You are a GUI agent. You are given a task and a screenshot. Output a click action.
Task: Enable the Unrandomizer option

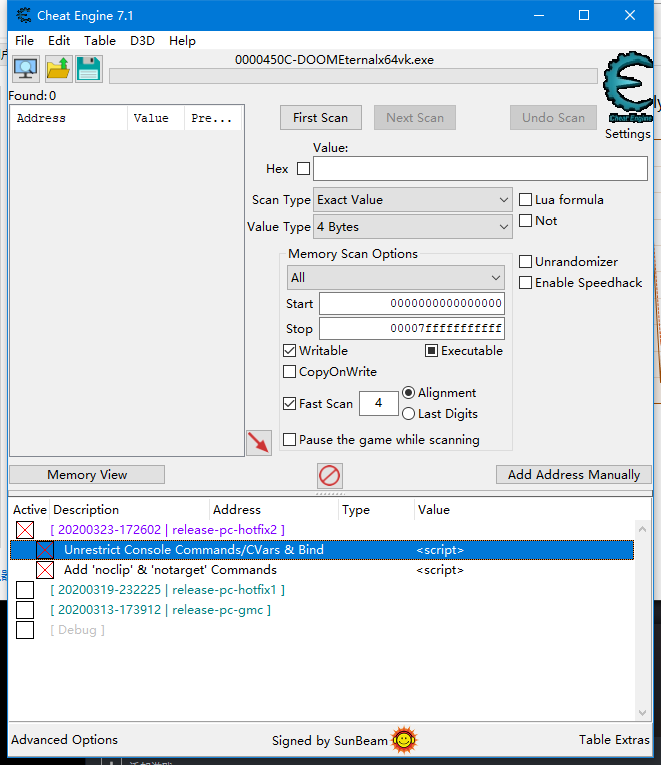(x=525, y=262)
